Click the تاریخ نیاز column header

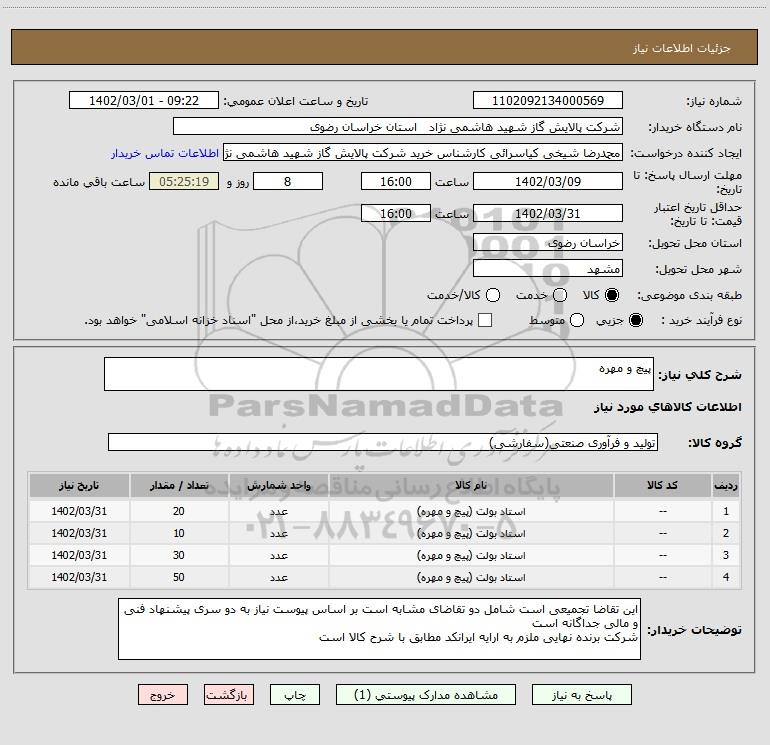tap(79, 485)
